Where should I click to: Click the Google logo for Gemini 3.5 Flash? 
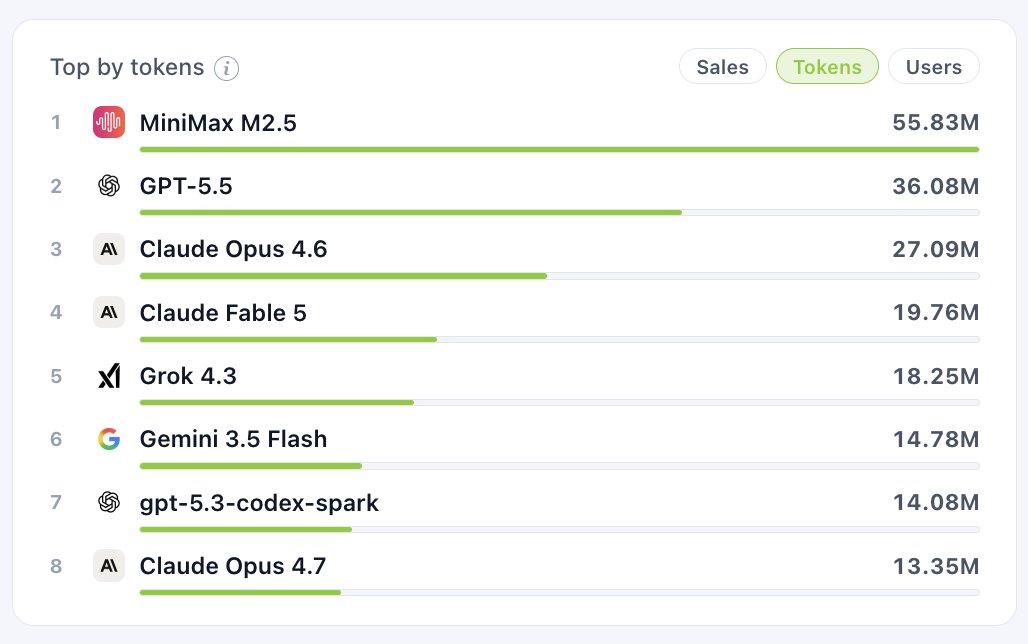pos(109,439)
